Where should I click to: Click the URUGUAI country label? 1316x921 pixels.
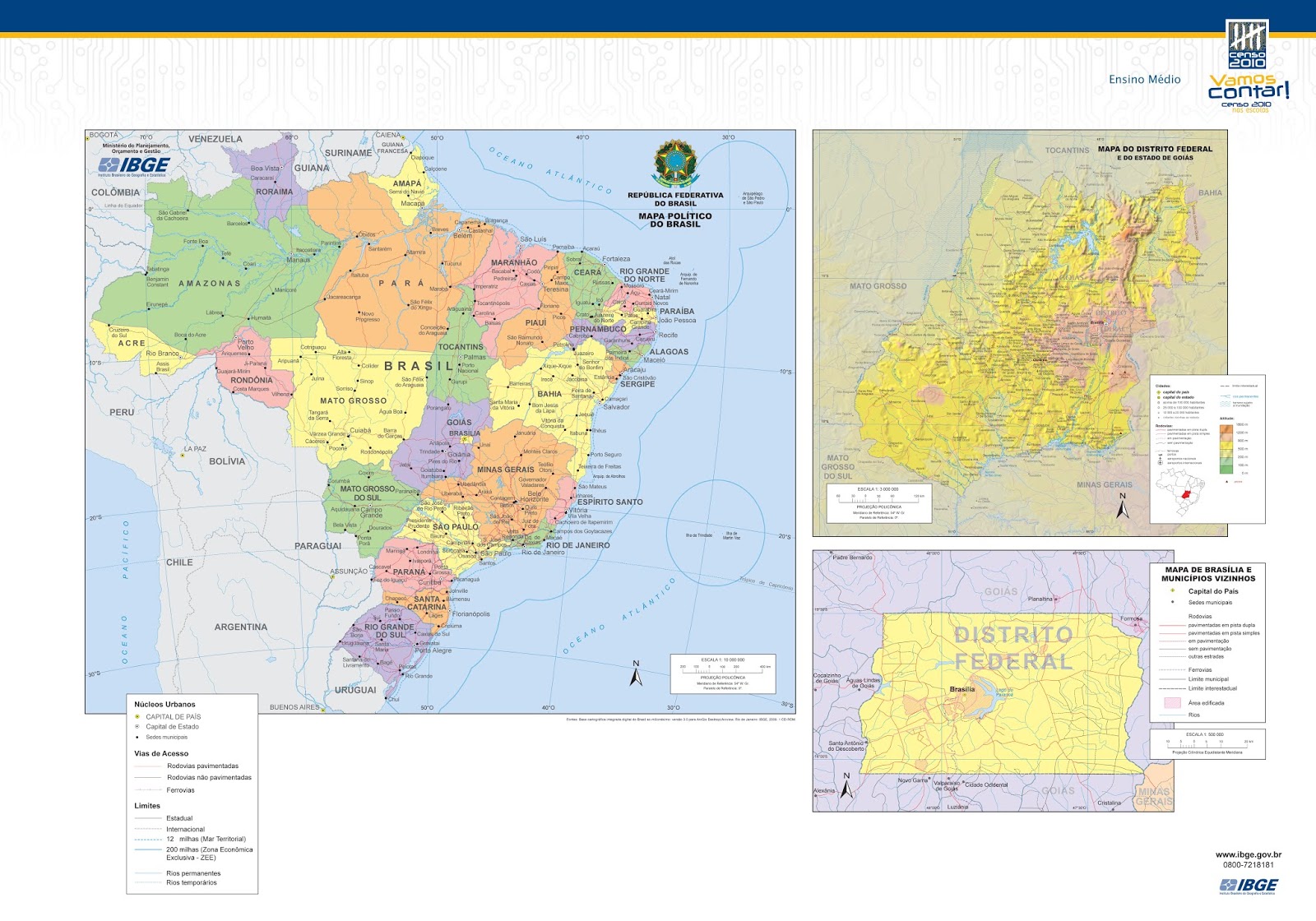click(x=355, y=690)
